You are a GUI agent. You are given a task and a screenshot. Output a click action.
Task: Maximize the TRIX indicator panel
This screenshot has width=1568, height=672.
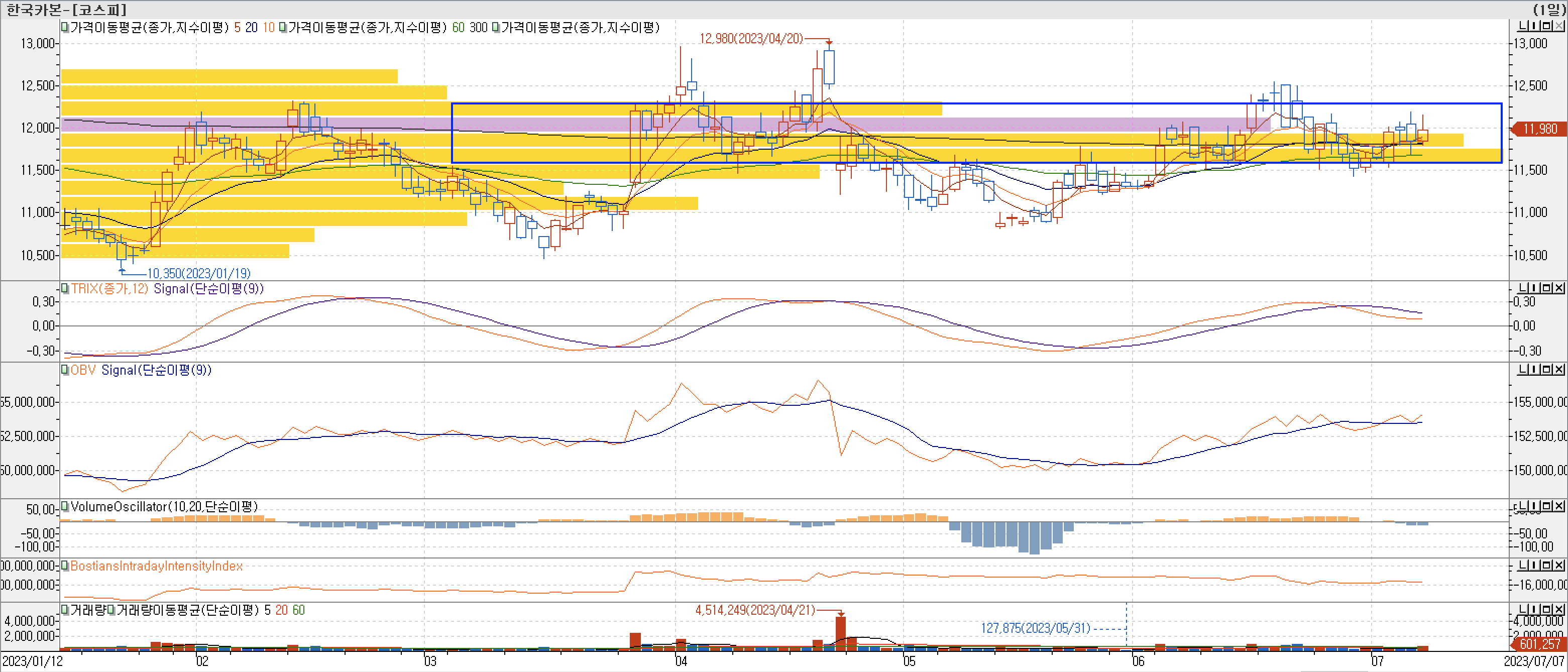point(1548,288)
